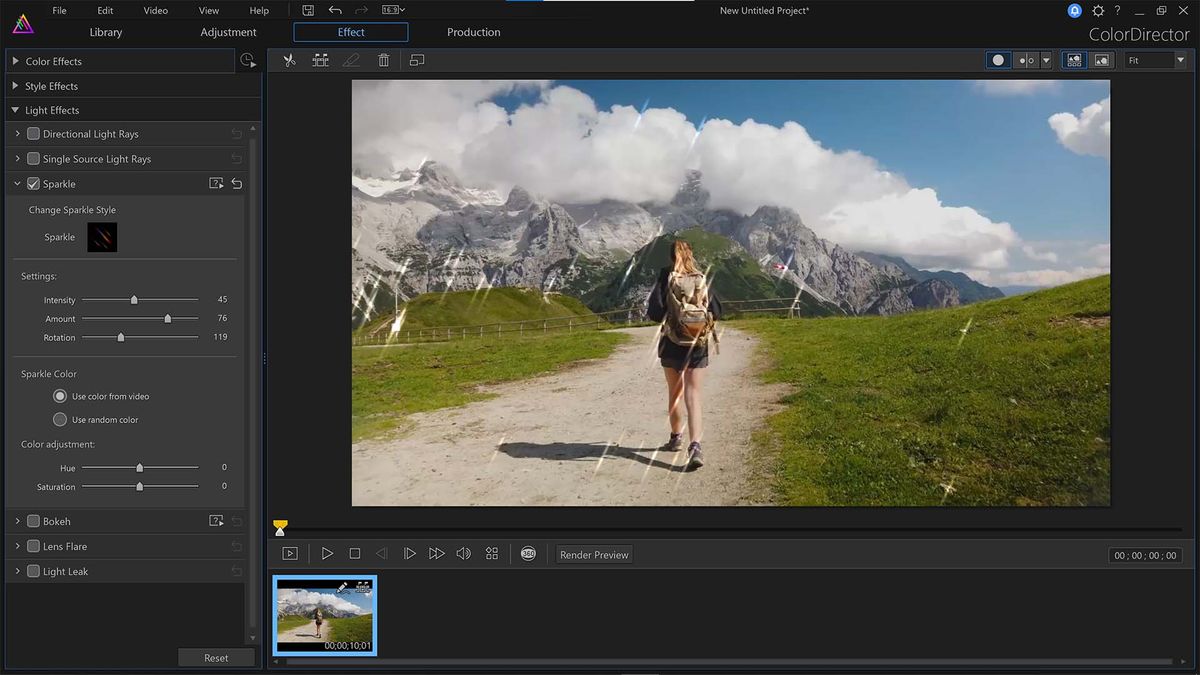Select the circle mask tool
Image resolution: width=1200 pixels, height=675 pixels.
pos(997,60)
